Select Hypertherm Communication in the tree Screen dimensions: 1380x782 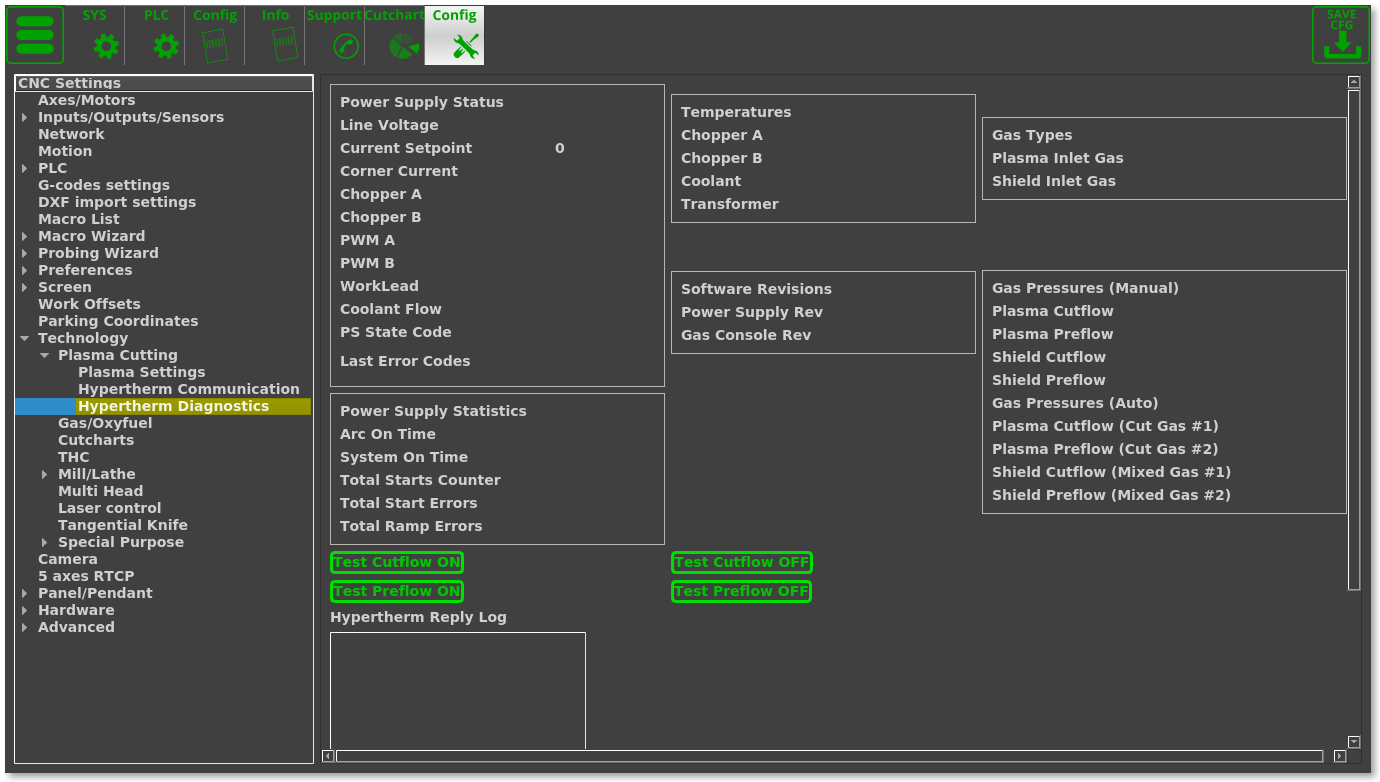pyautogui.click(x=188, y=389)
